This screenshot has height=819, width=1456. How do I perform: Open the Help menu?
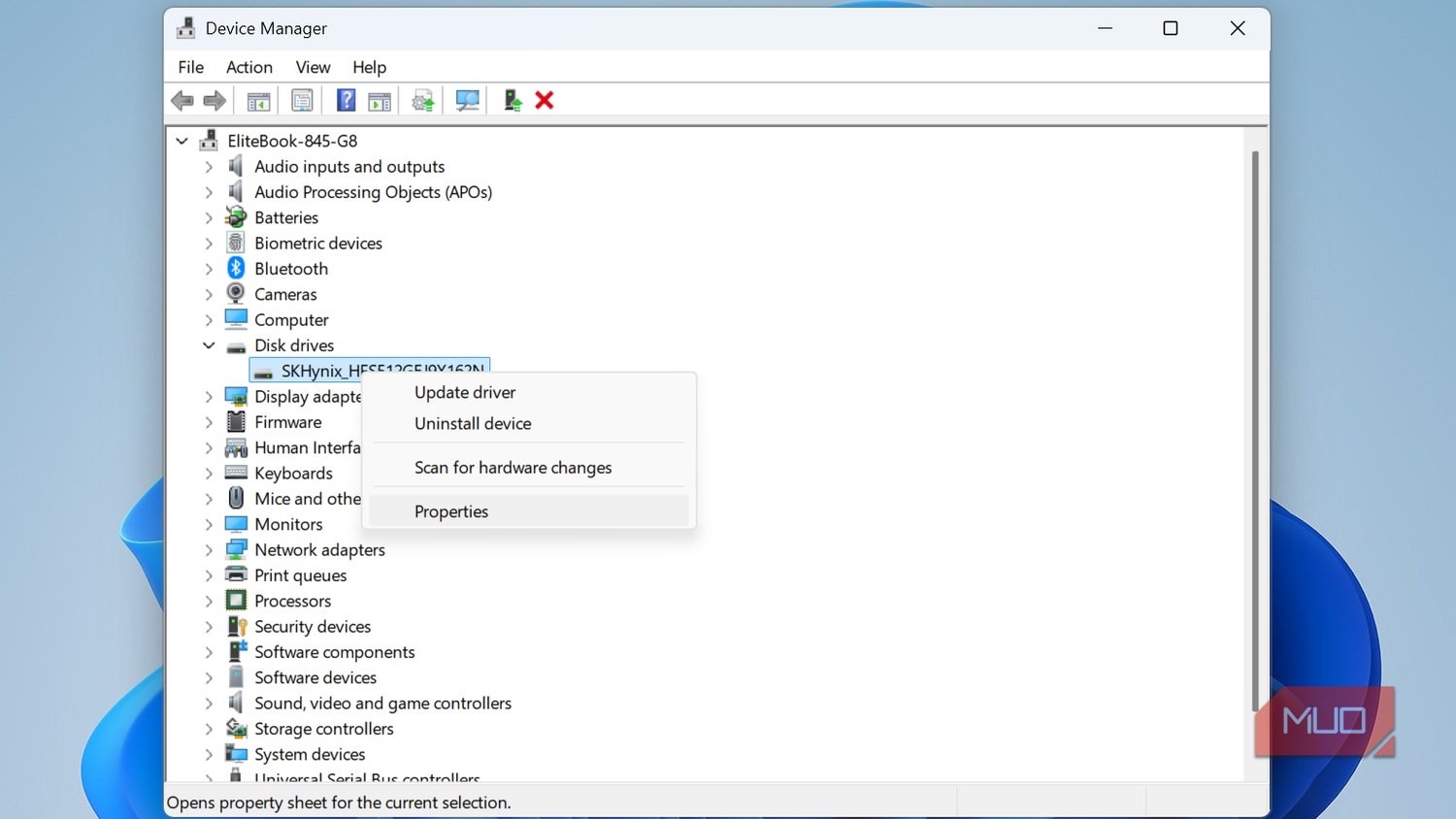369,67
